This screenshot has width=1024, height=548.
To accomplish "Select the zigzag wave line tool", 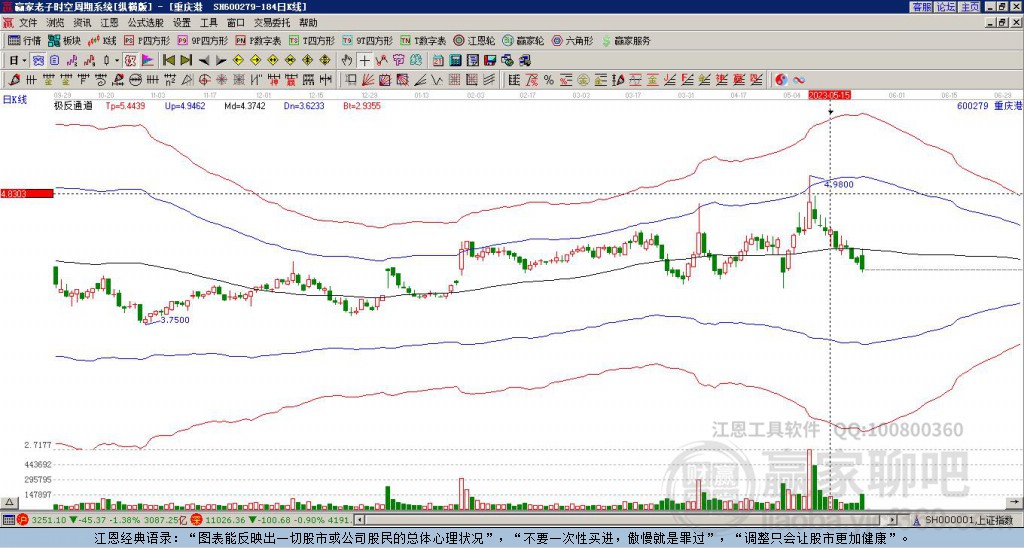I will [x=437, y=80].
